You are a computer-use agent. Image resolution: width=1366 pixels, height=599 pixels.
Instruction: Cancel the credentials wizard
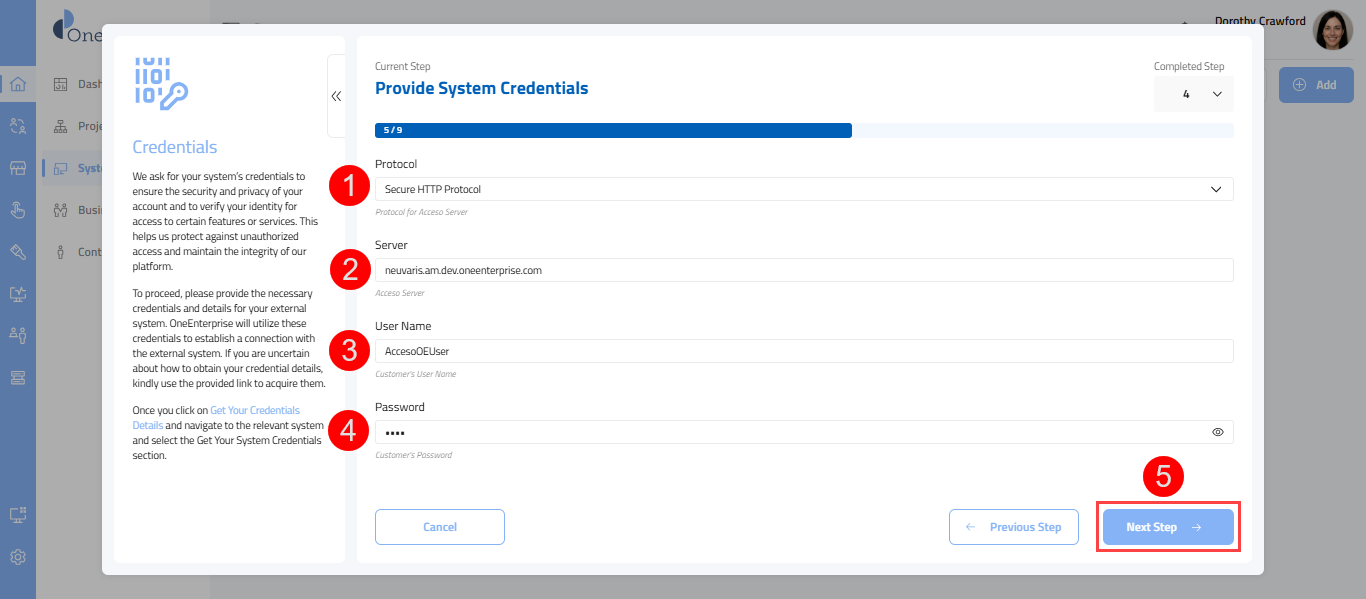pos(440,527)
